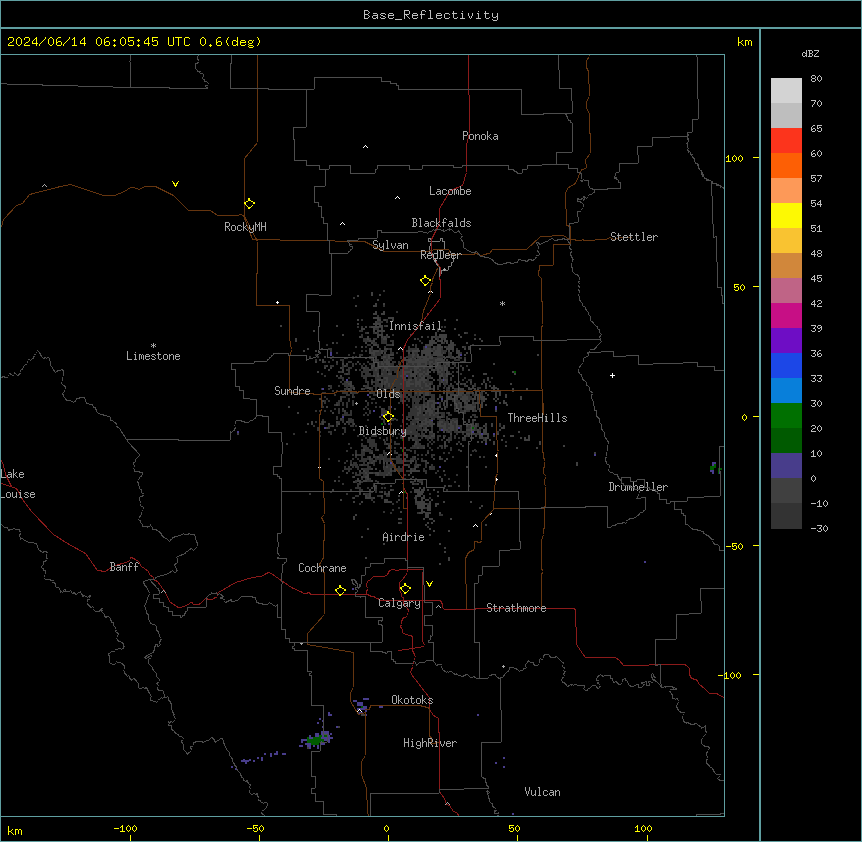862x842 pixels.
Task: Click the purple echo cluster left of Okotoks
Action: tap(361, 705)
